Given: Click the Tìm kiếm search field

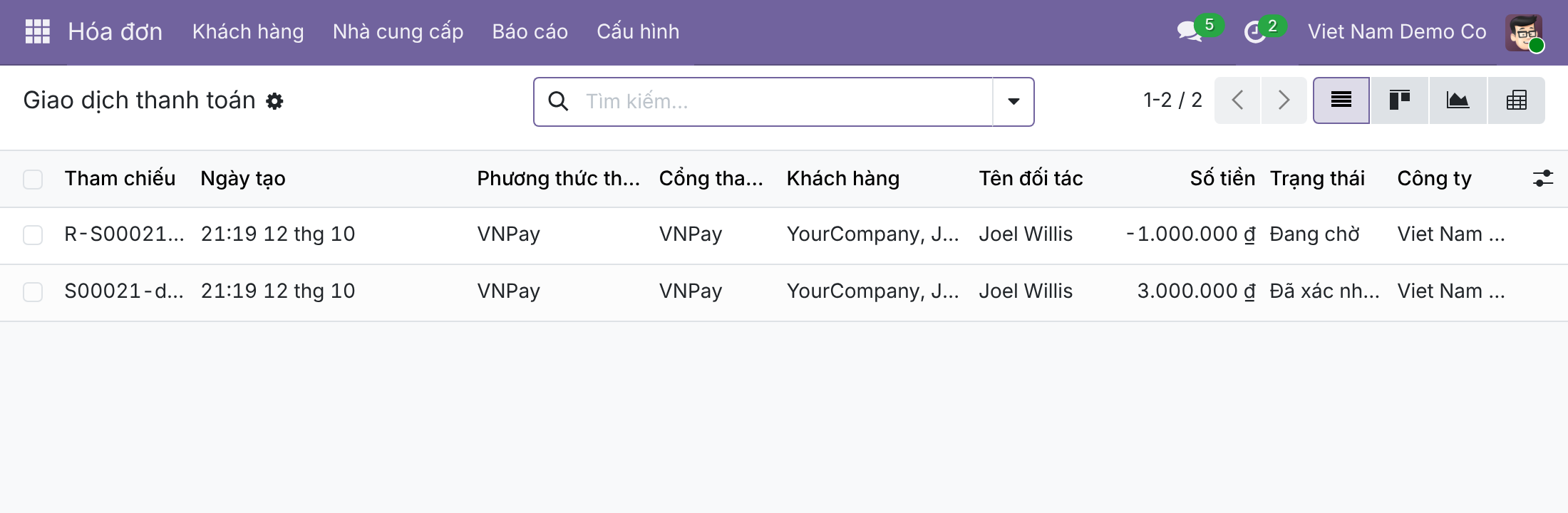Looking at the screenshot, I should [784, 102].
